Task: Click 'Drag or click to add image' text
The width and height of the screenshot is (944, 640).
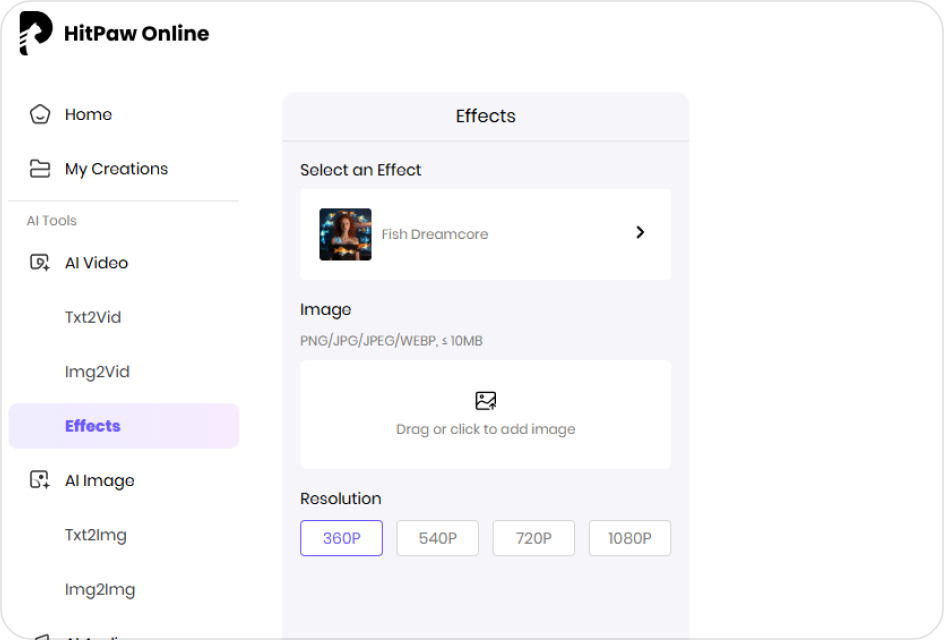Action: [486, 429]
